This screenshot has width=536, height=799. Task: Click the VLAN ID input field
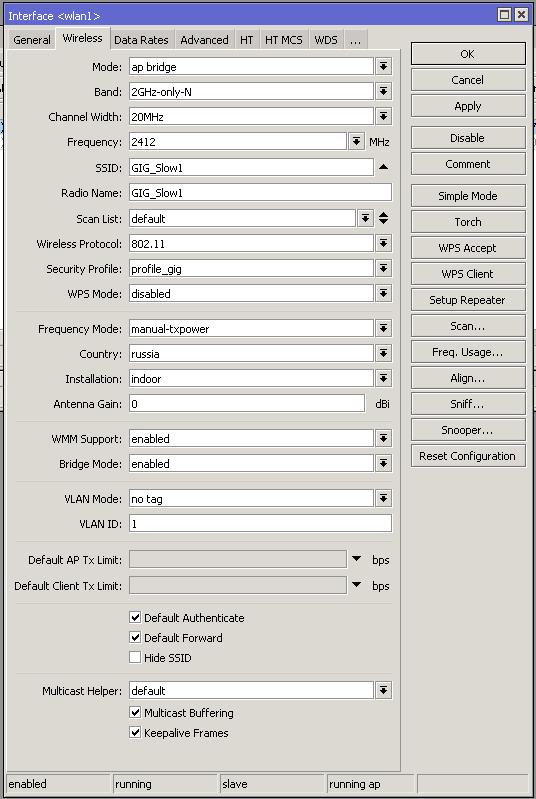point(260,523)
